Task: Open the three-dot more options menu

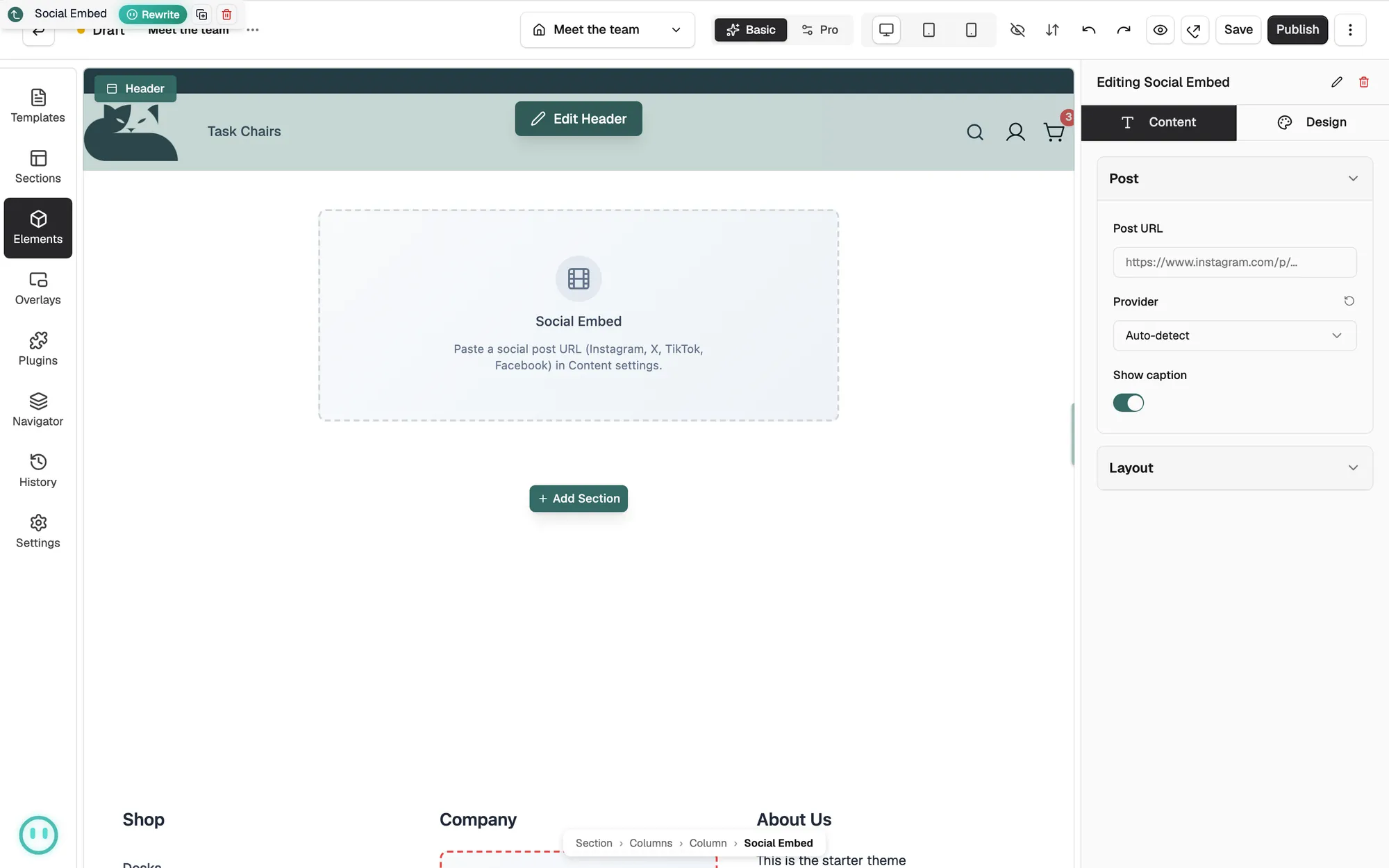Action: pos(1350,30)
